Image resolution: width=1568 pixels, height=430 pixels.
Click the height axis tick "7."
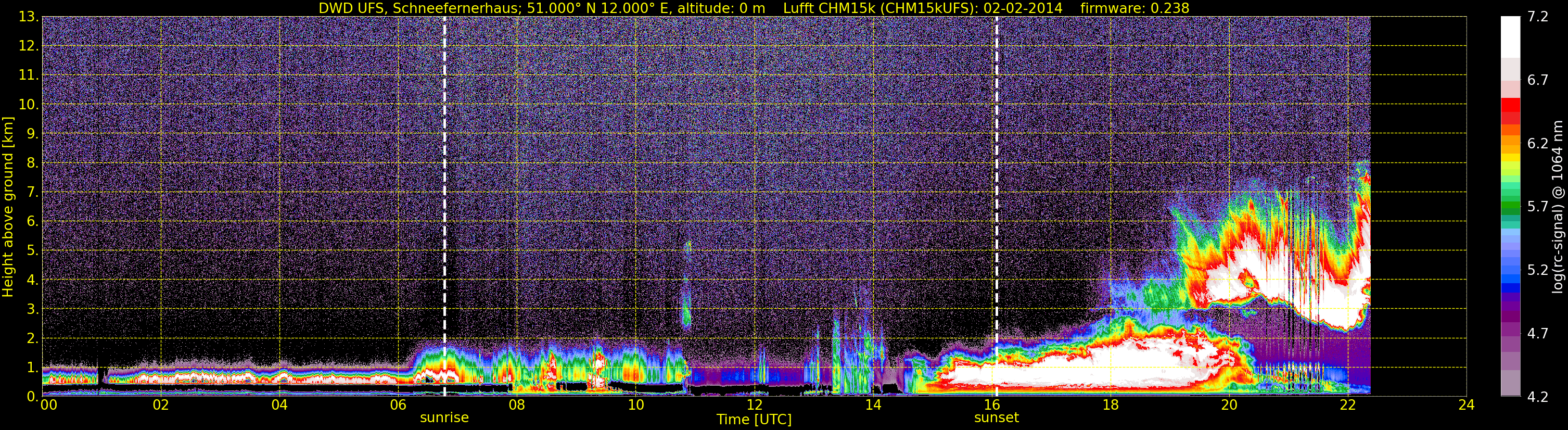click(32, 192)
